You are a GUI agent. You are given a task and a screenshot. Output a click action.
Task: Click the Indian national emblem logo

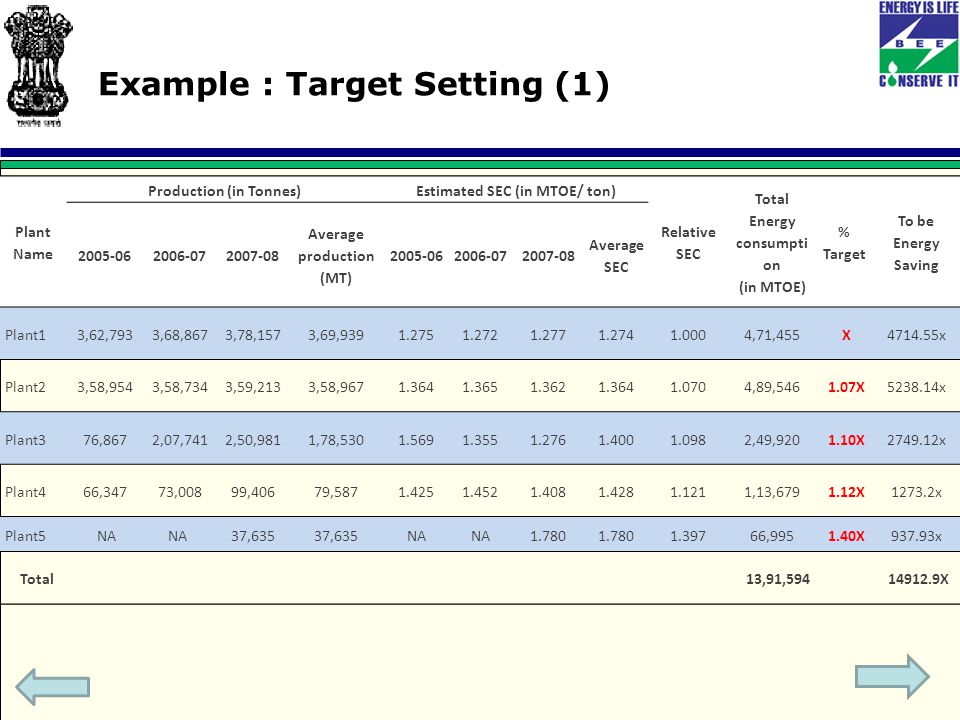coord(38,66)
